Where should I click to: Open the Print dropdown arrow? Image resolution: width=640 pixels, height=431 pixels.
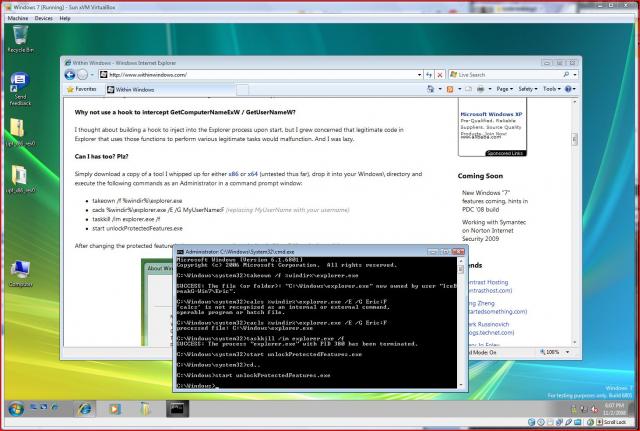(490, 89)
